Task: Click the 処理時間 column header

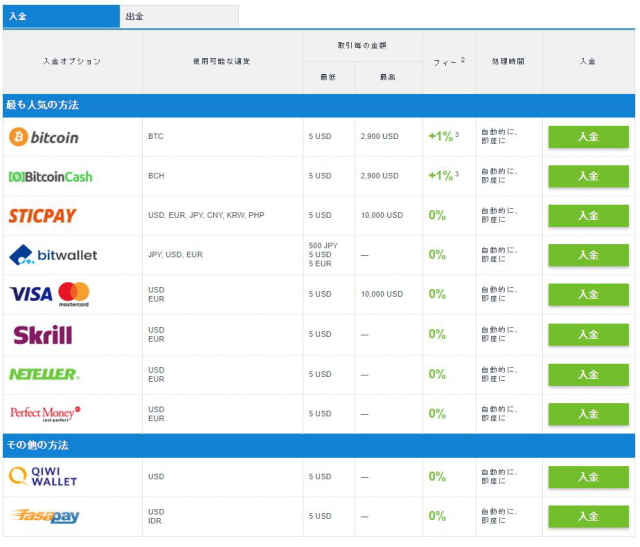Action: pyautogui.click(x=508, y=62)
